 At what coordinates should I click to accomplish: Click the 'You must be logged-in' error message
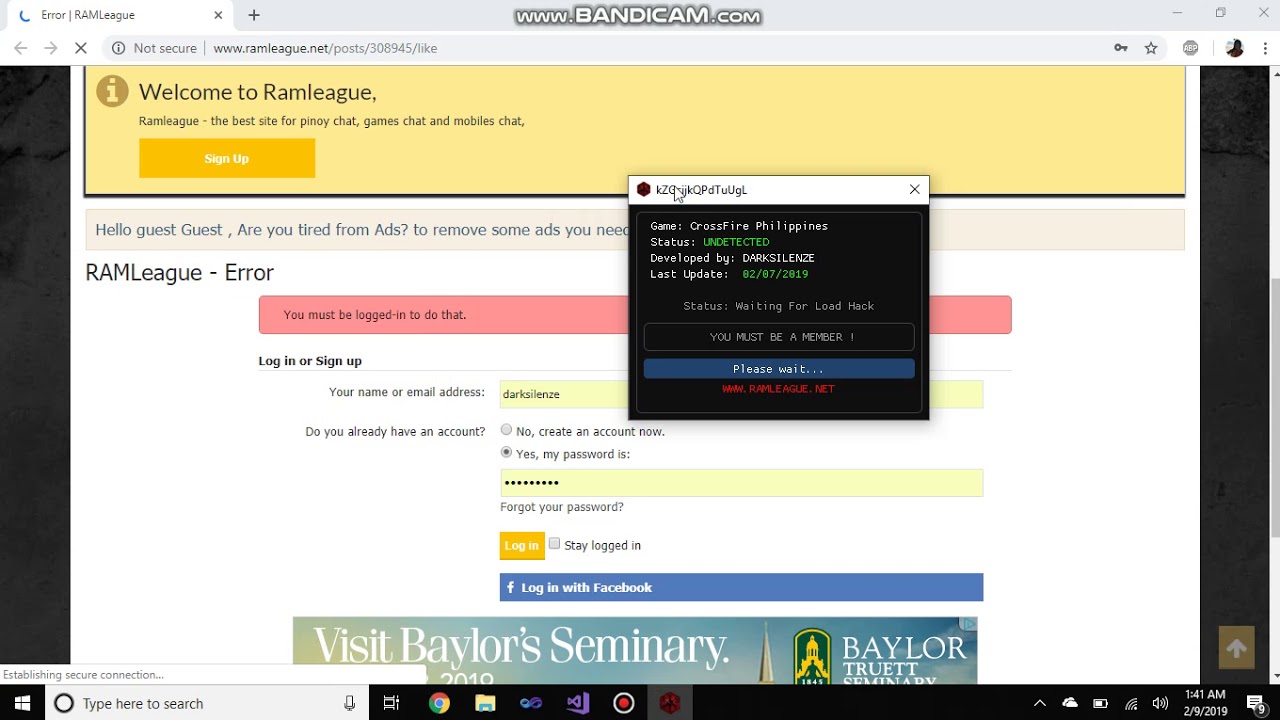coord(635,314)
